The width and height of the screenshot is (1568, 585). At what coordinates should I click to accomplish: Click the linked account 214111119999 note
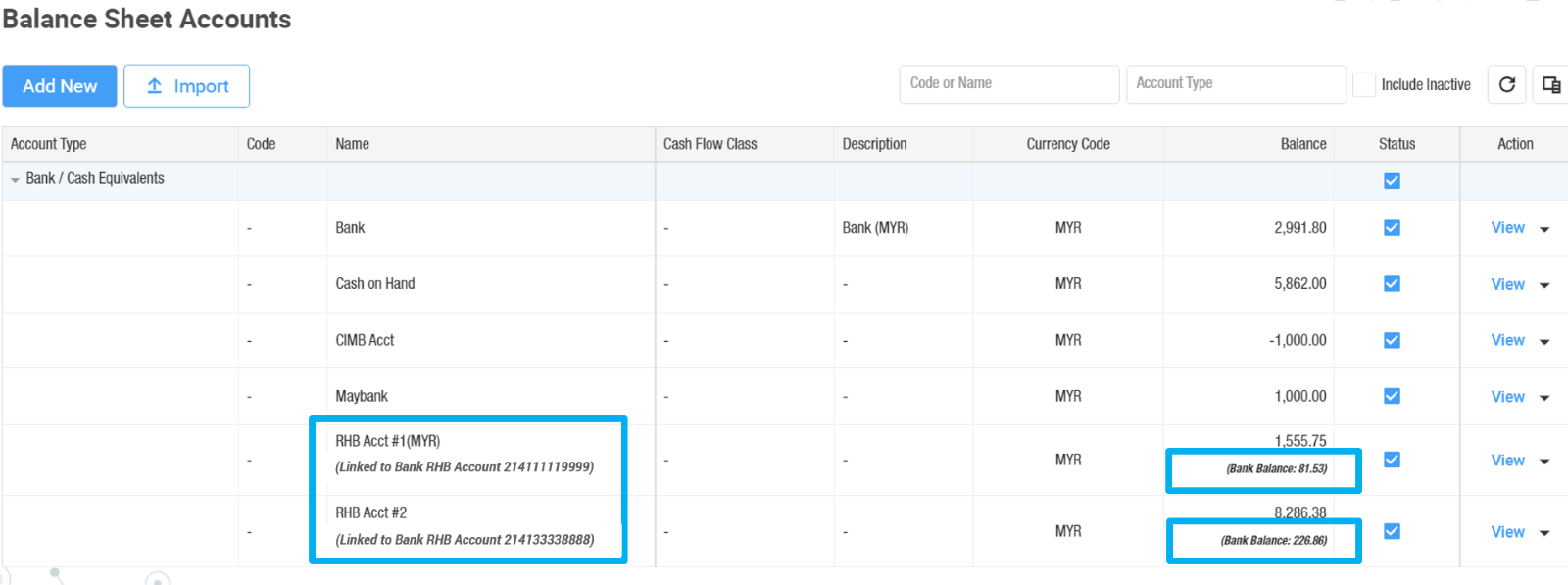point(465,467)
